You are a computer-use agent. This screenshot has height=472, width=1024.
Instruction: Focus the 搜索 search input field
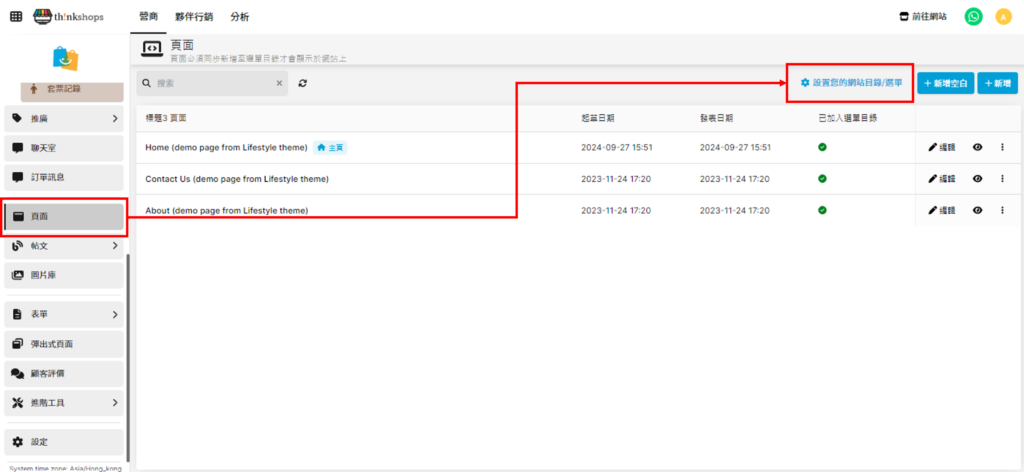tap(210, 84)
